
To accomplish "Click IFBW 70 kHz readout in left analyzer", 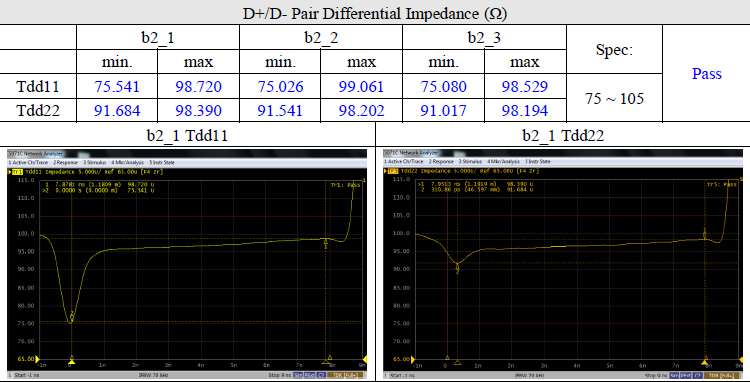I will pyautogui.click(x=153, y=375).
